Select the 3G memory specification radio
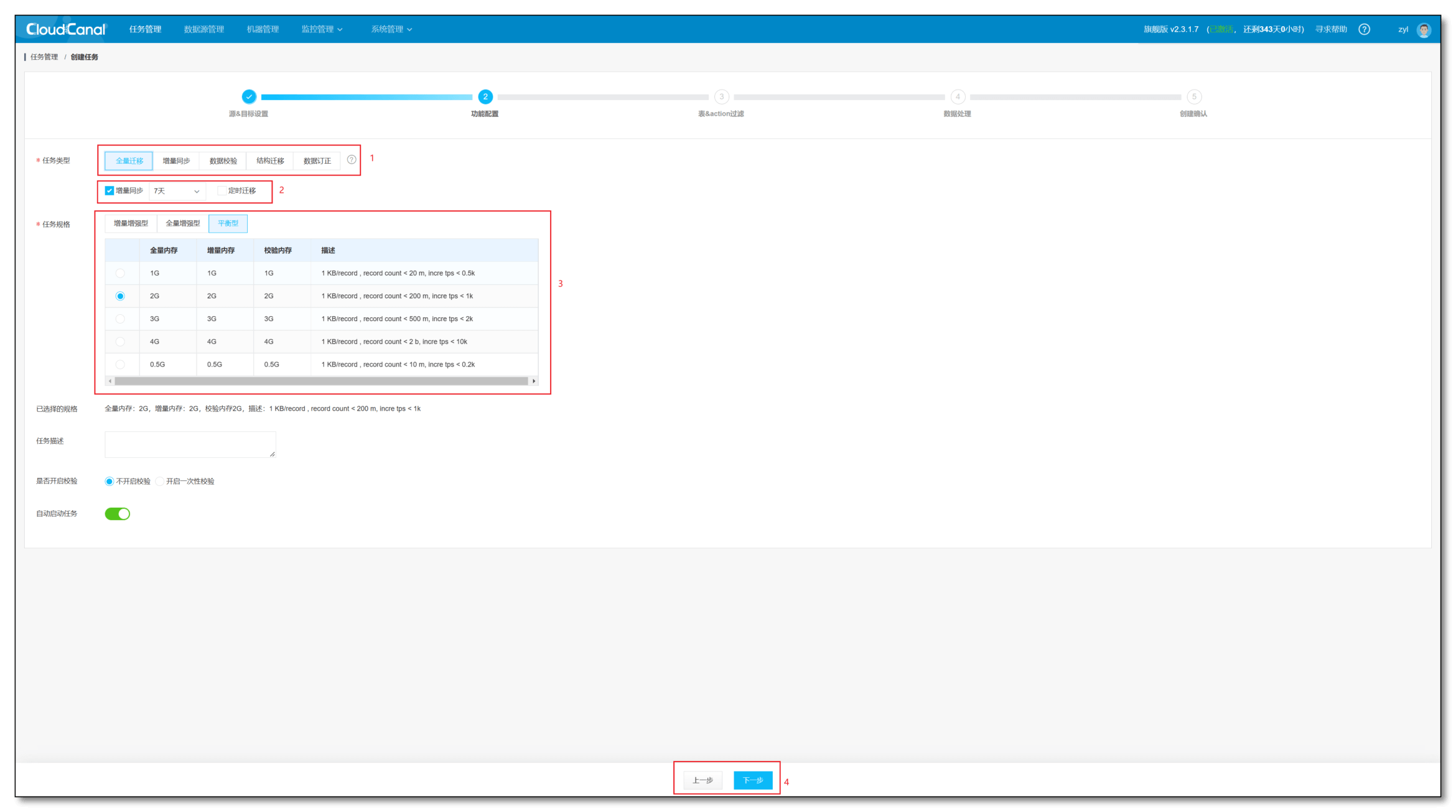This screenshot has height=812, width=1456. (x=120, y=319)
